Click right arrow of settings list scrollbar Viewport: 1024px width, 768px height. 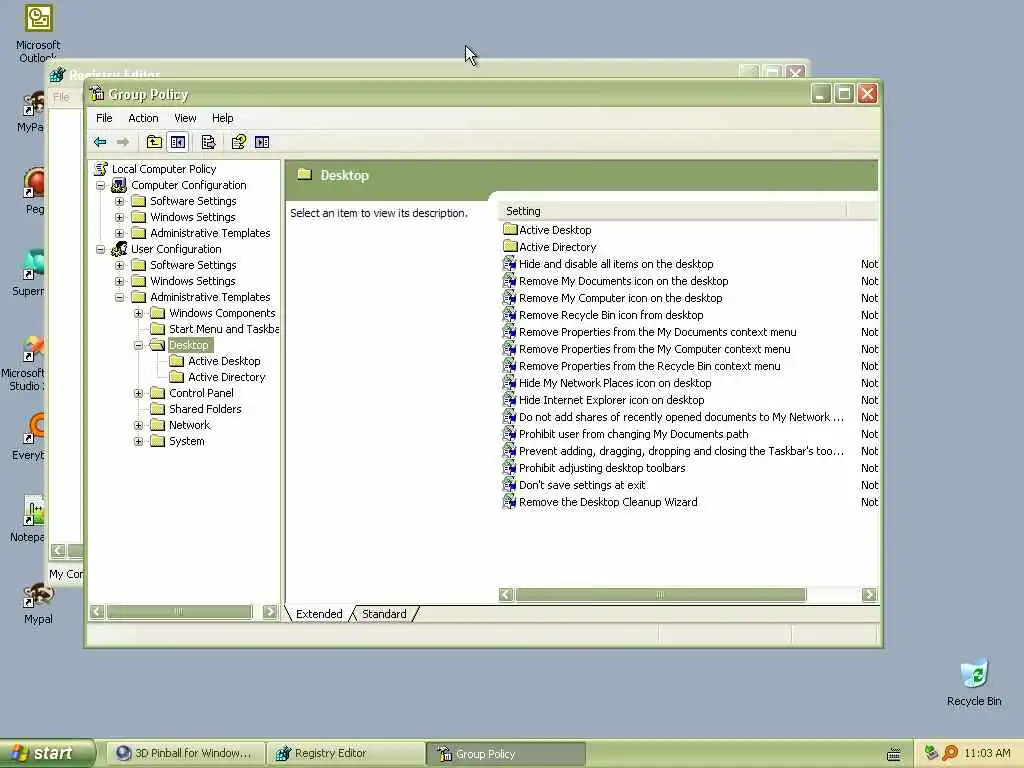pos(869,594)
